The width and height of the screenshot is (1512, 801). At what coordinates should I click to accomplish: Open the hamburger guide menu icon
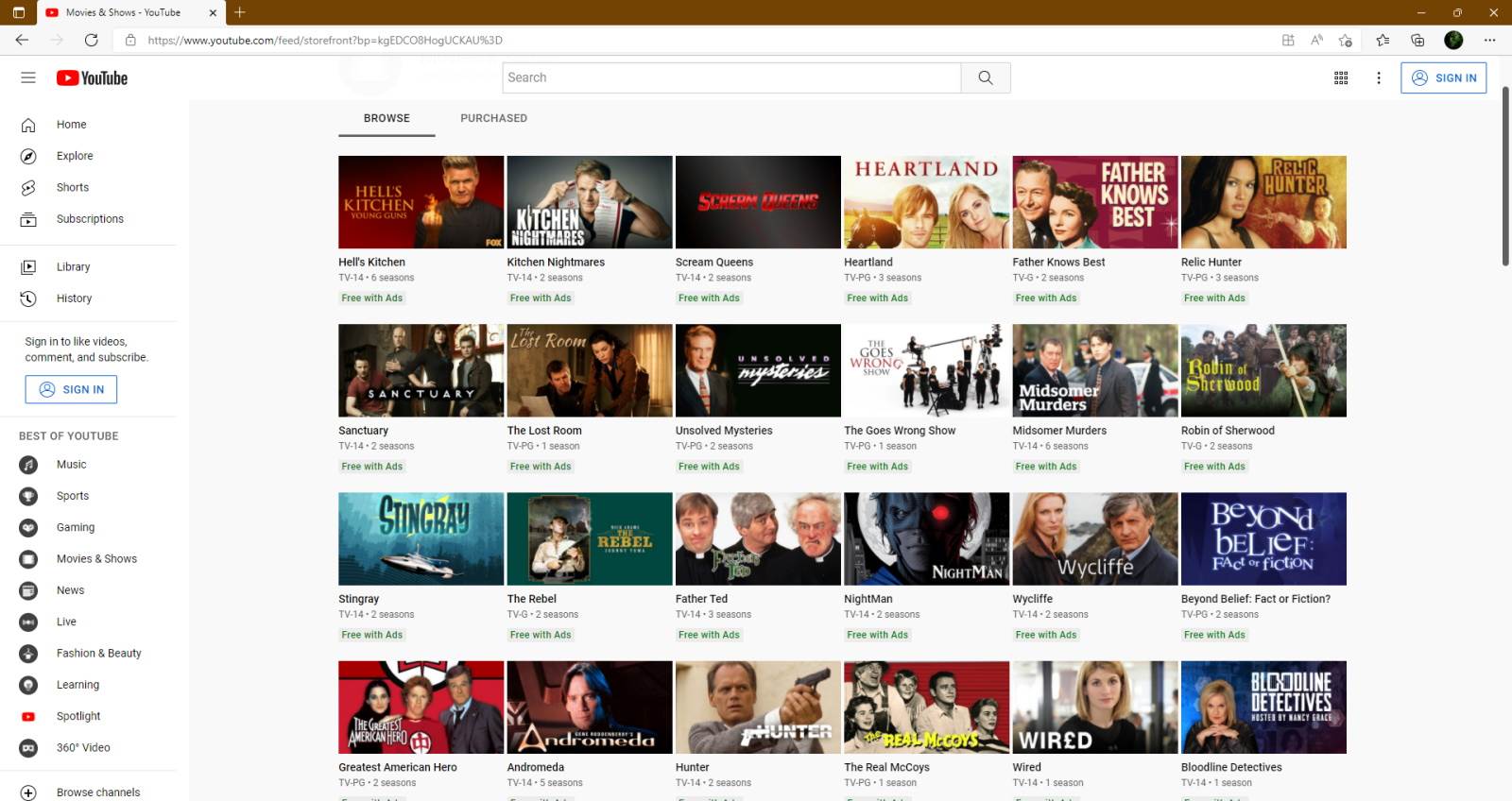[x=28, y=77]
